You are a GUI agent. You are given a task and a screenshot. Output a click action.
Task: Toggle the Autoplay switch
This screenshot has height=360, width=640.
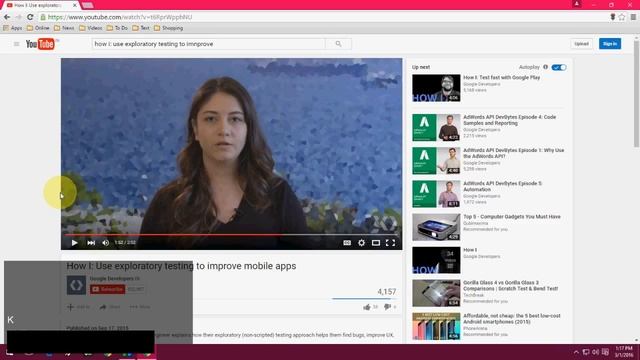(559, 67)
